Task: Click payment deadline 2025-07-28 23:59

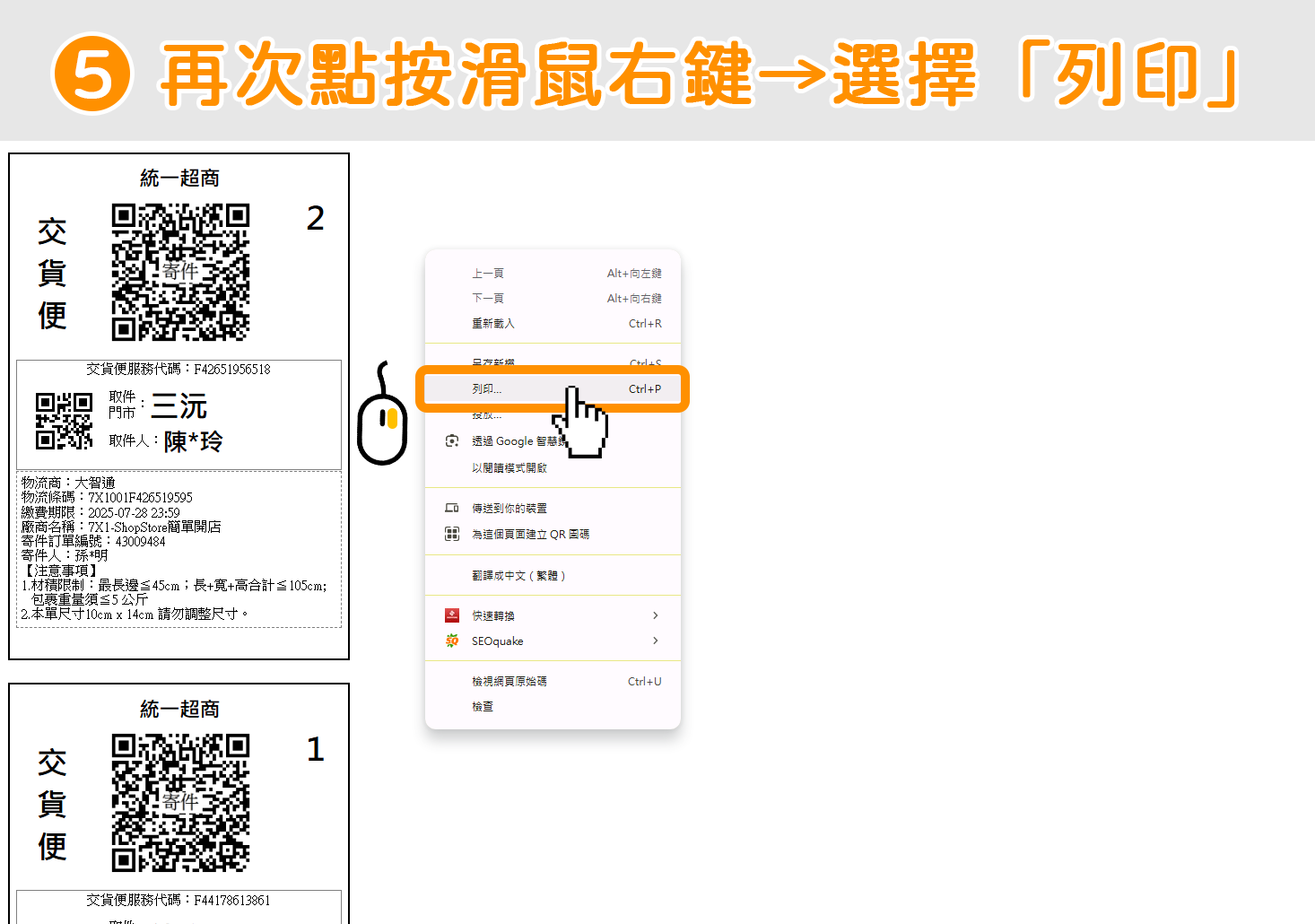Action: click(134, 512)
